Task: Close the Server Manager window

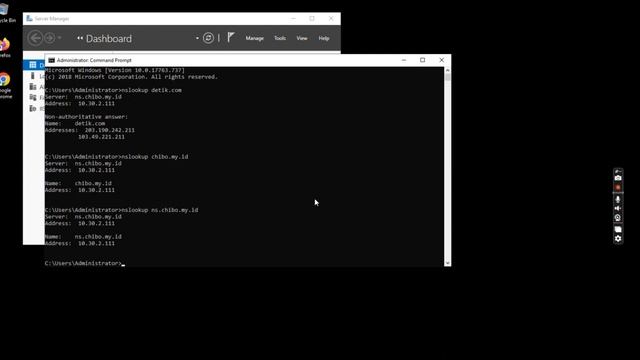Action: click(x=331, y=18)
